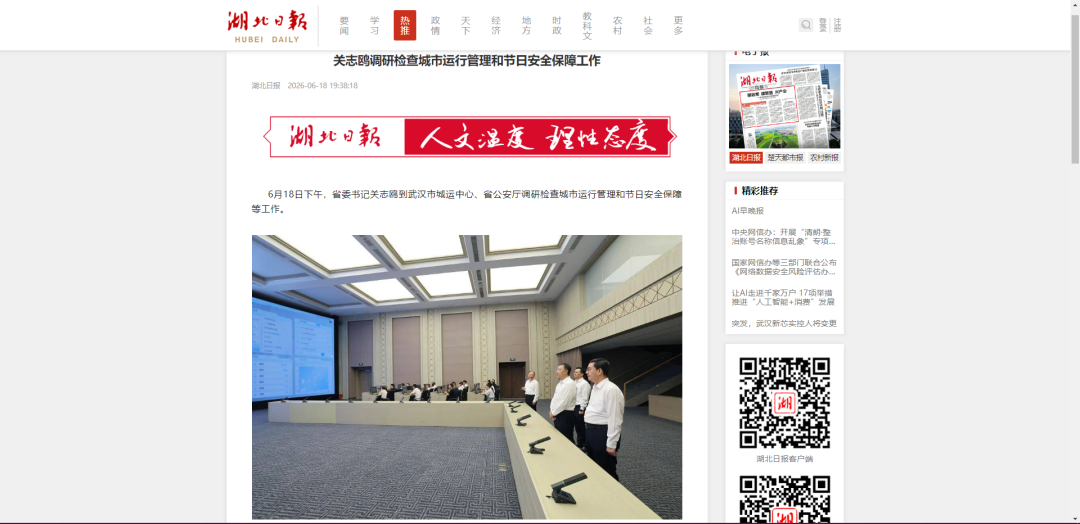Click the 湖北日报客户端 QR code
The width and height of the screenshot is (1080, 524).
tap(785, 403)
